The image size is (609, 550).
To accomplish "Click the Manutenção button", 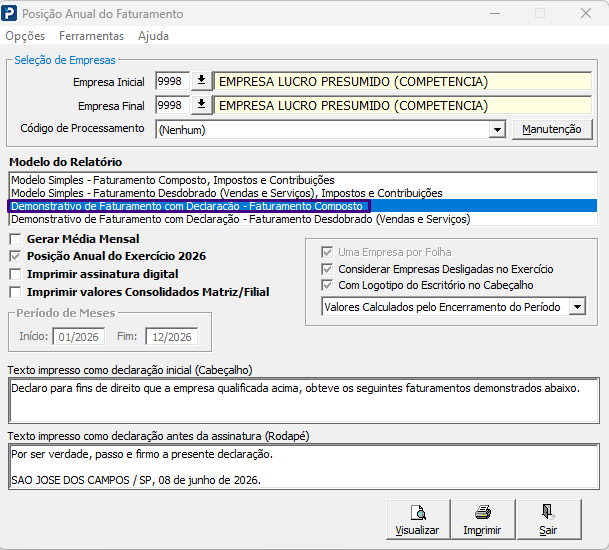I will pyautogui.click(x=552, y=129).
